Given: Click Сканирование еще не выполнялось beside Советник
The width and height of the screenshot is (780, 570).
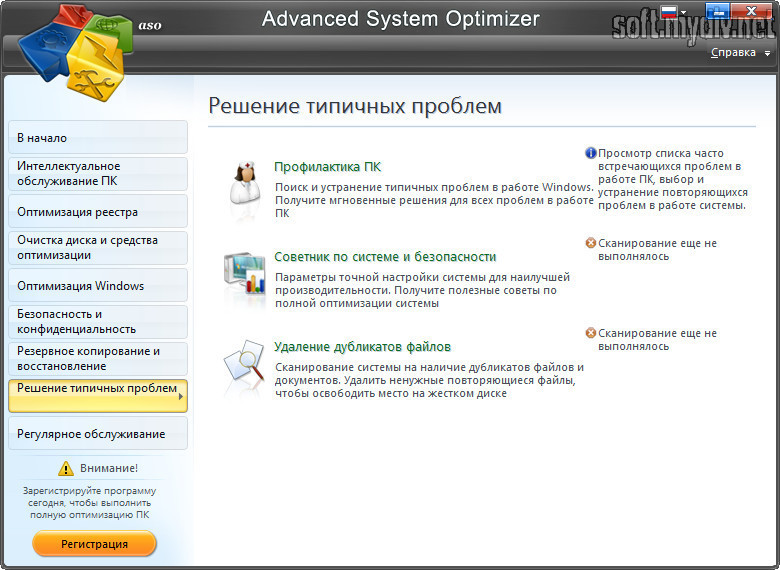Looking at the screenshot, I should (x=657, y=250).
